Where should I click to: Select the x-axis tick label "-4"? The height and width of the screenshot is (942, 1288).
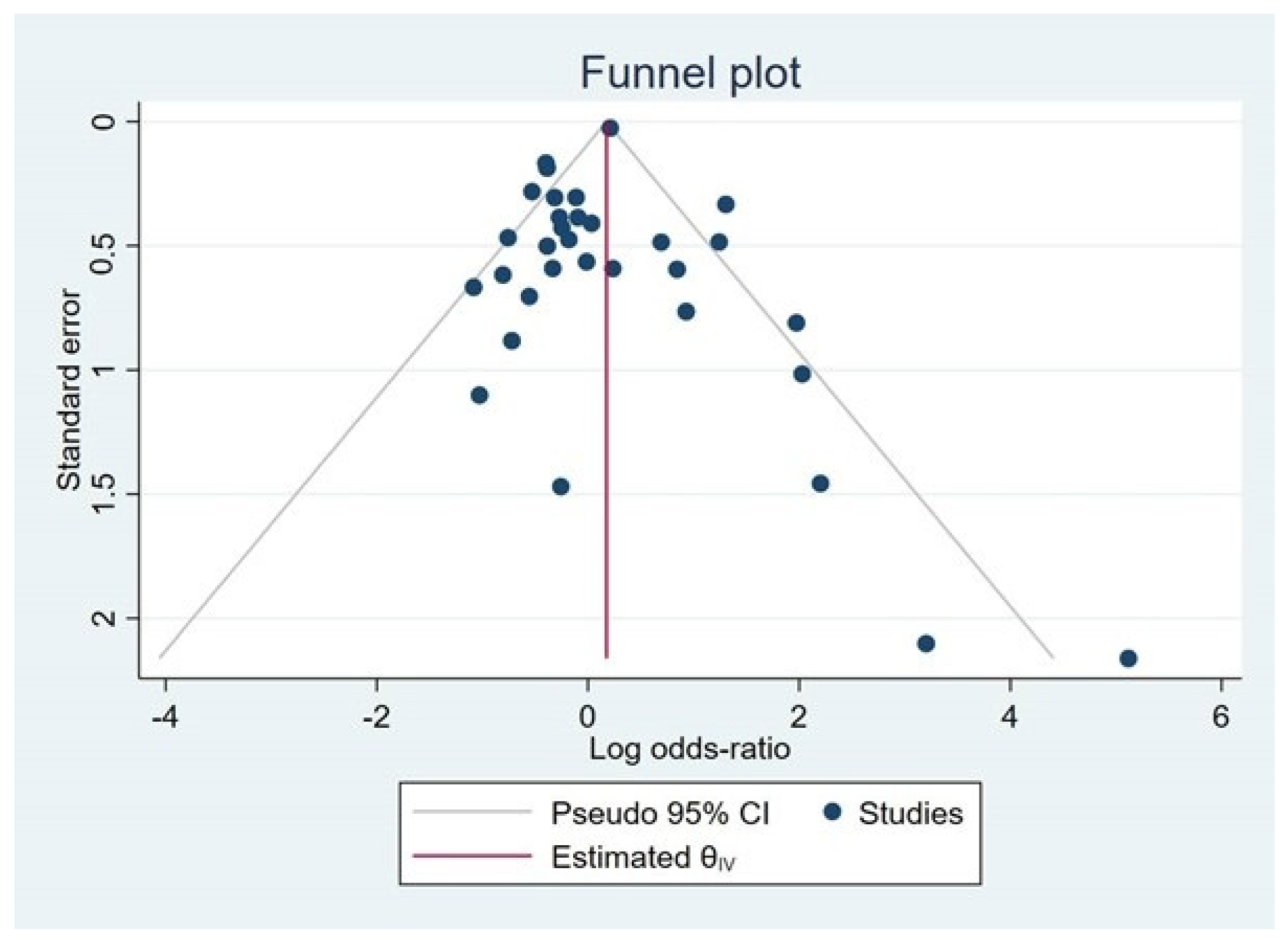click(x=164, y=716)
